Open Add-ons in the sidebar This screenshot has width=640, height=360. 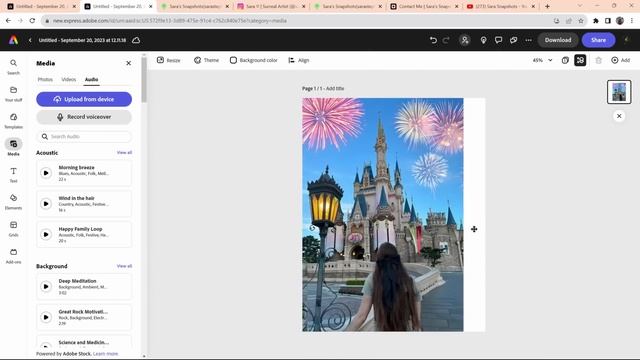point(13,256)
